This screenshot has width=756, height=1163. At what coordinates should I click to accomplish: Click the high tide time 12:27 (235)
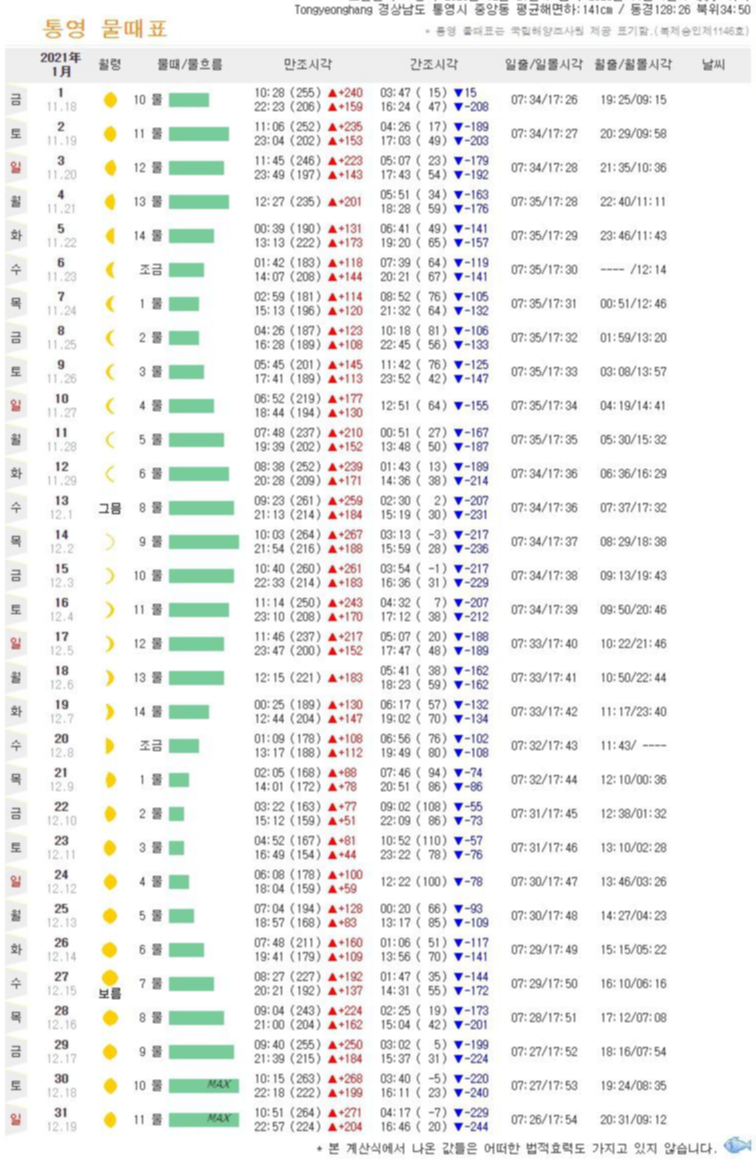tap(288, 202)
